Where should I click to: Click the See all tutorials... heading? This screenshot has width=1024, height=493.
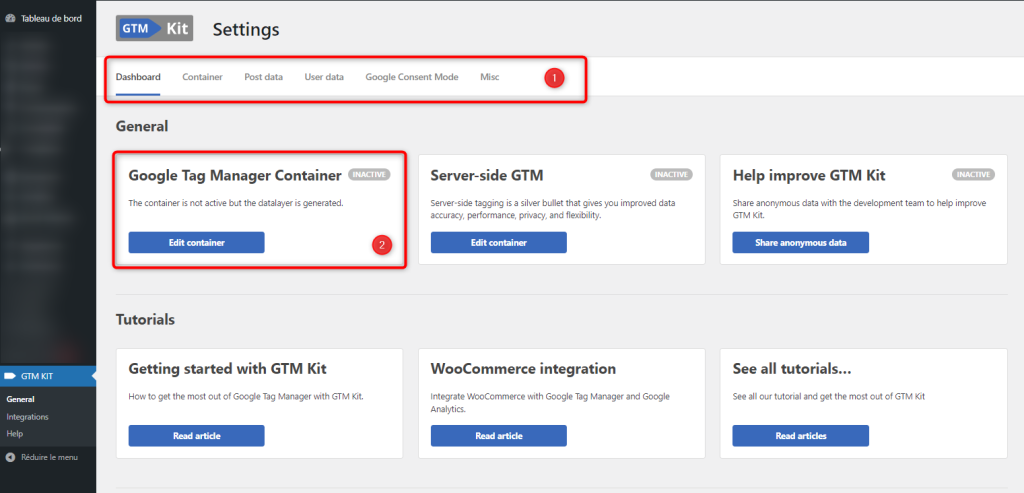792,369
